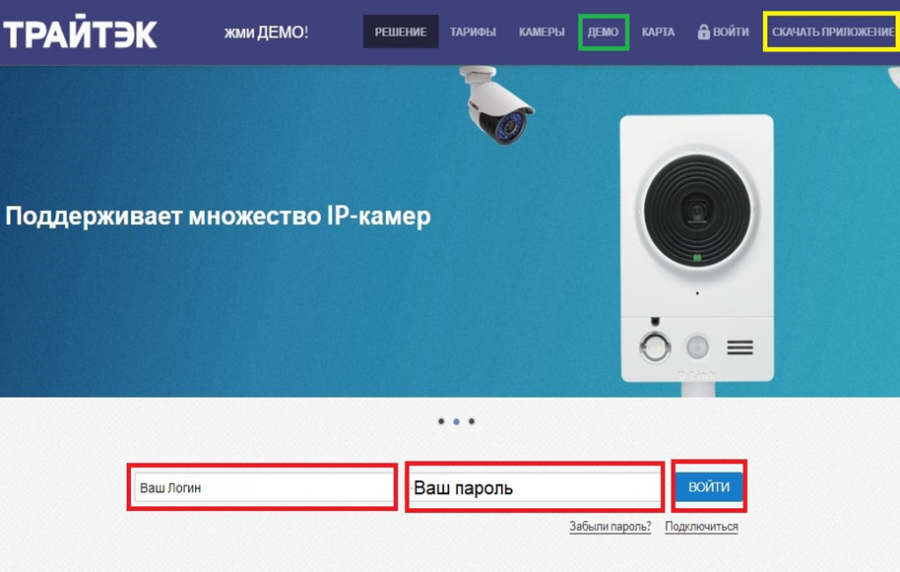Open the Забыли пароль? link
The width and height of the screenshot is (900, 572).
(x=610, y=527)
